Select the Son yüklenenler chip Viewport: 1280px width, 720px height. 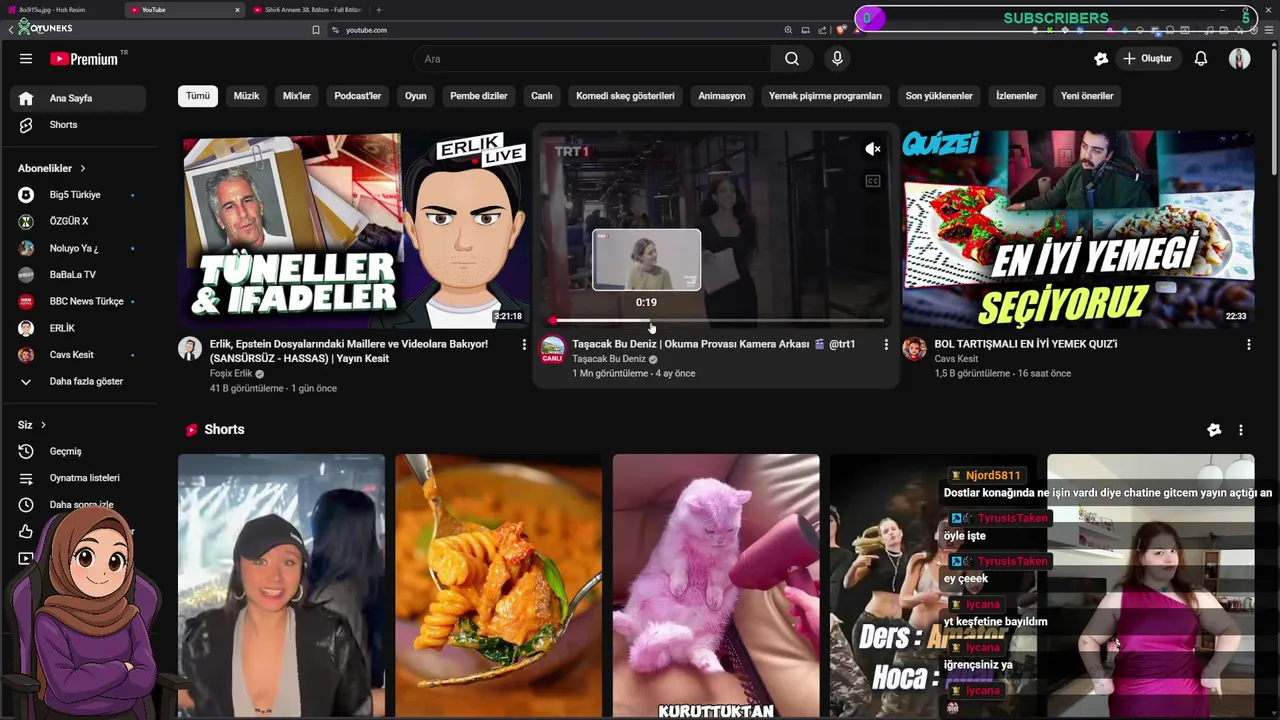(939, 96)
